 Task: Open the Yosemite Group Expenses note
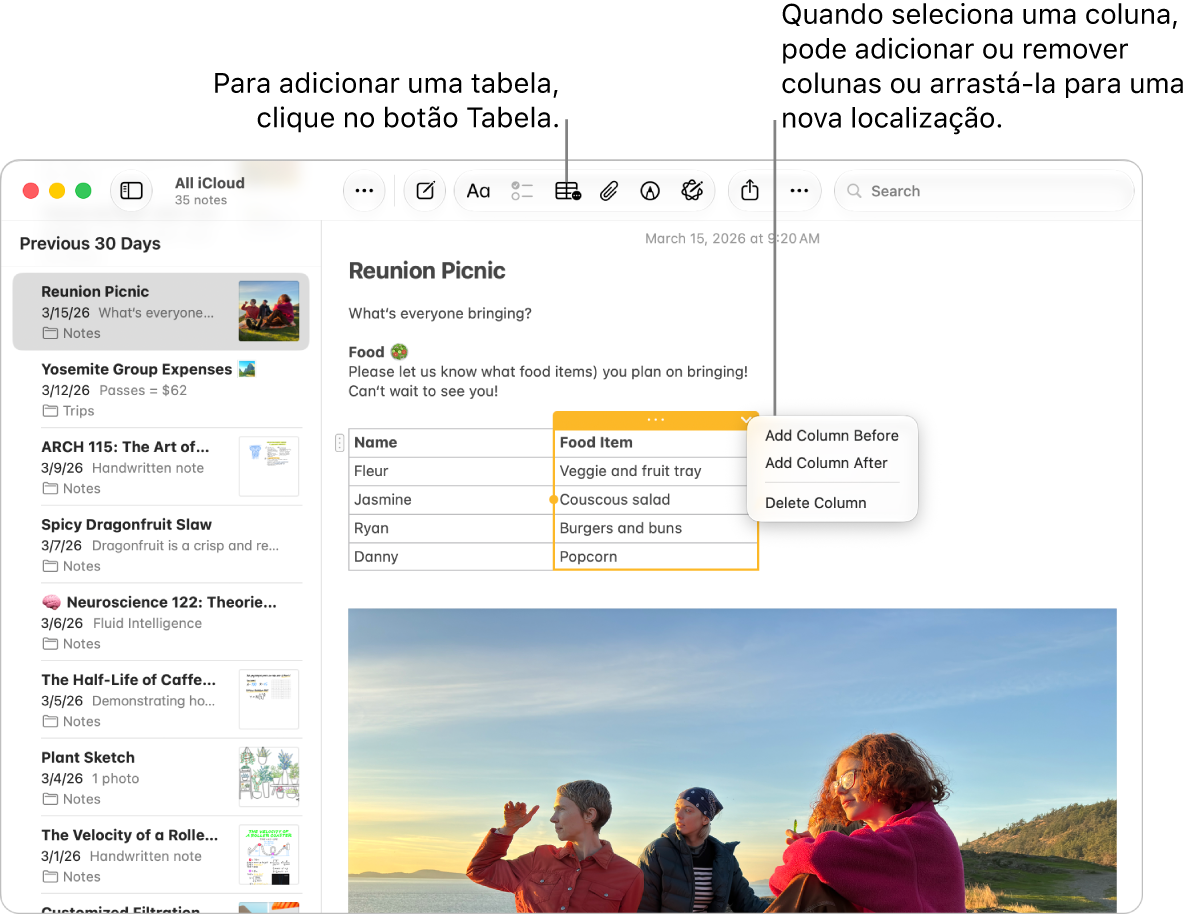[x=161, y=390]
